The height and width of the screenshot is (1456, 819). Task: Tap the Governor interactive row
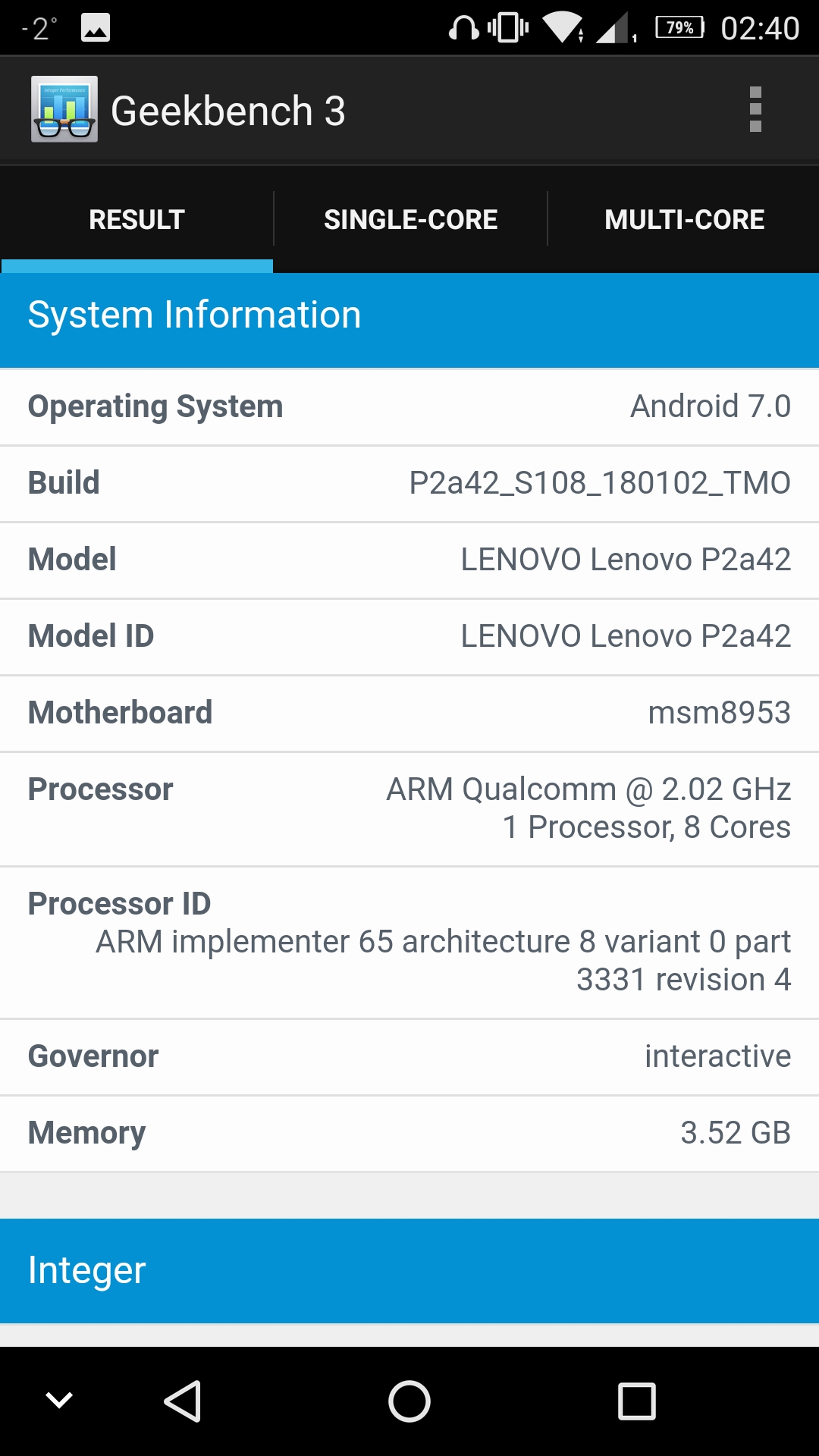coord(409,1056)
